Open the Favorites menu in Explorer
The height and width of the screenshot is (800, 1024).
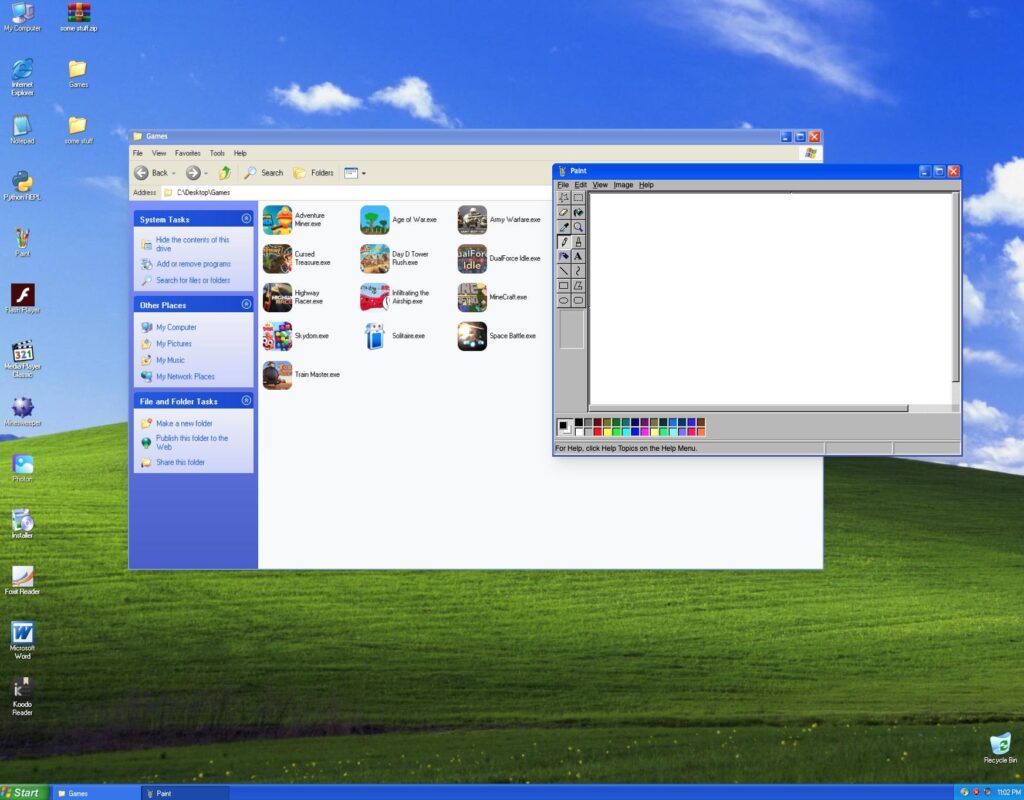point(187,153)
